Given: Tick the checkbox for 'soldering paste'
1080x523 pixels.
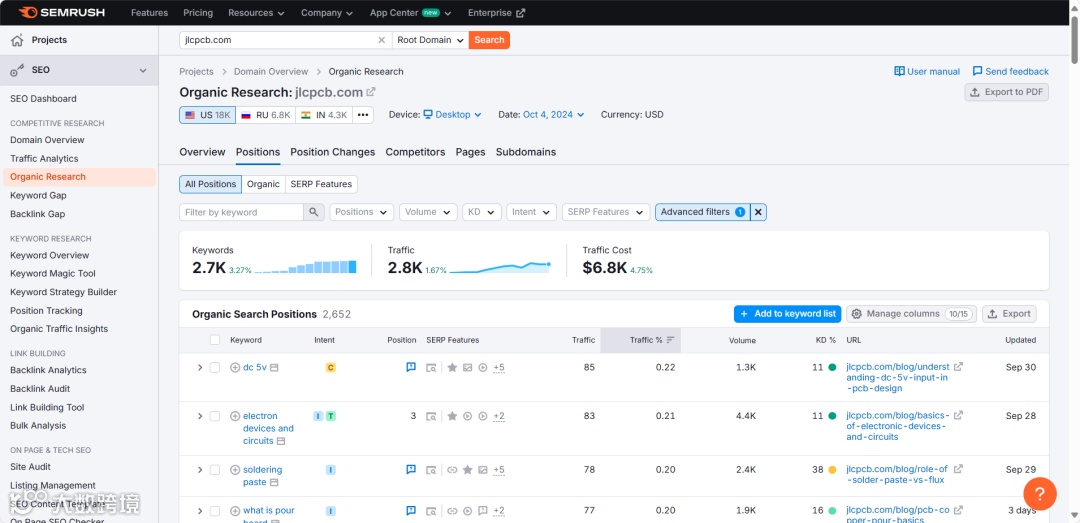Looking at the screenshot, I should (x=215, y=470).
